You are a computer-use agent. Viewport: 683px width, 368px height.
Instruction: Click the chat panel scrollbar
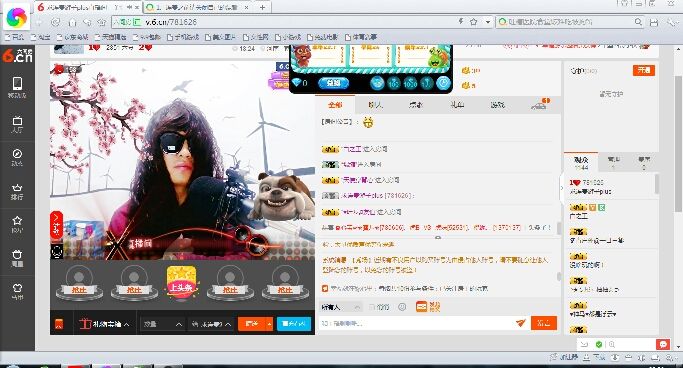point(558,229)
